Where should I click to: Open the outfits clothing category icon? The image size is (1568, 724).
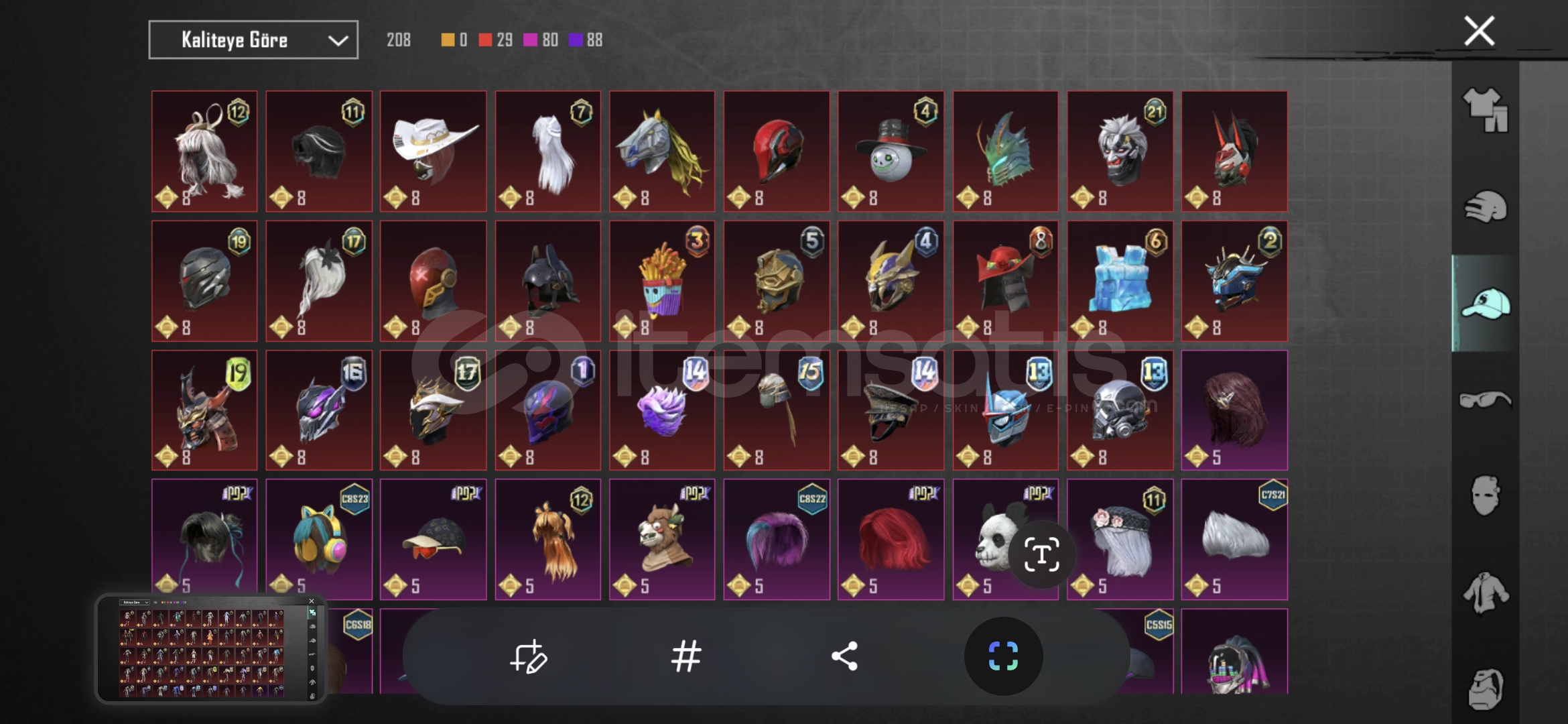coord(1486,110)
